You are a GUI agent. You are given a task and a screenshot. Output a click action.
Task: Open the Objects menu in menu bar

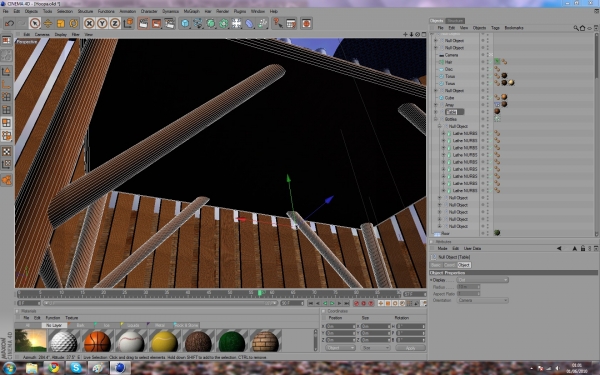(x=31, y=11)
